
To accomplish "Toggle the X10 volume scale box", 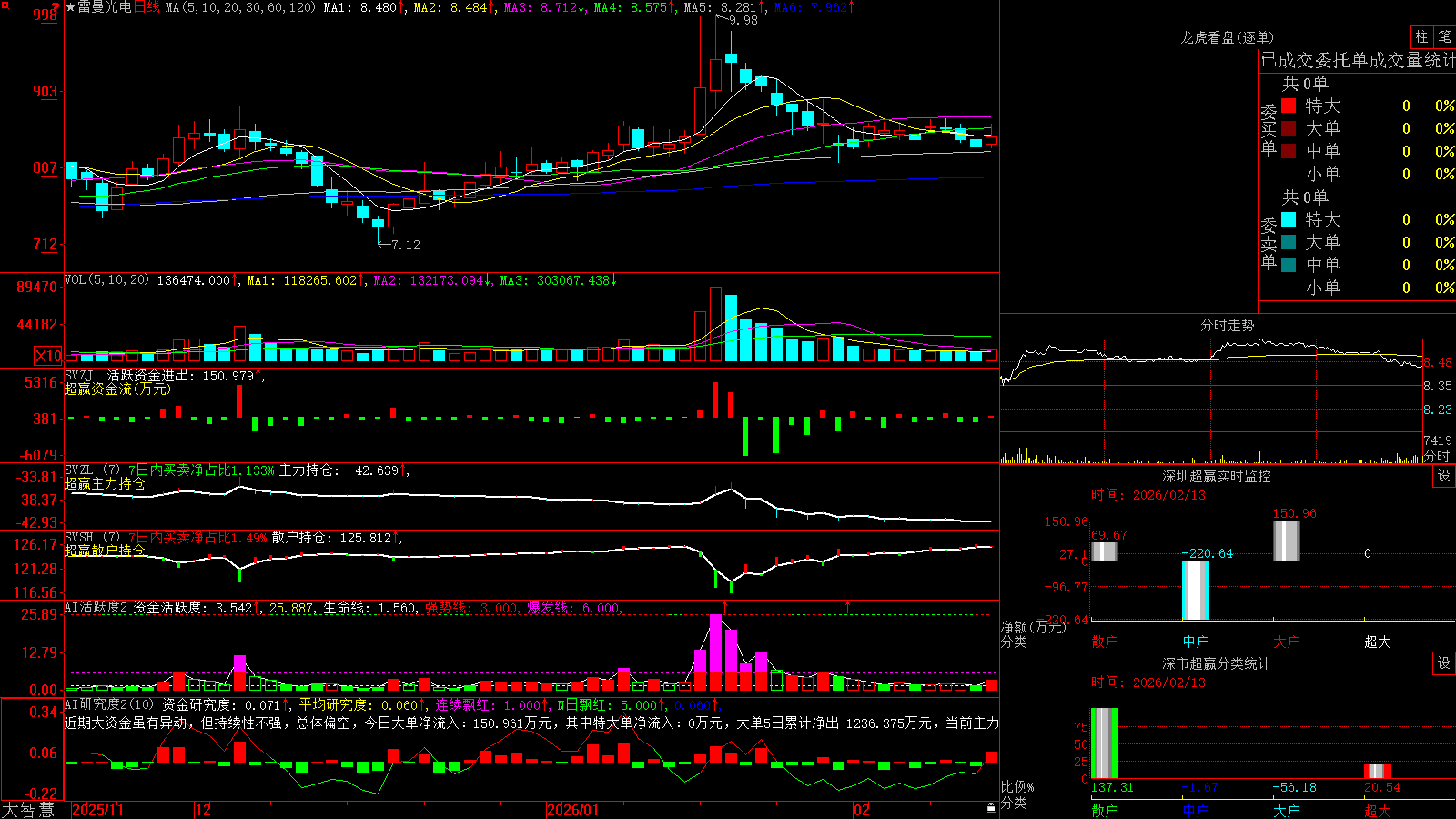I will (48, 356).
